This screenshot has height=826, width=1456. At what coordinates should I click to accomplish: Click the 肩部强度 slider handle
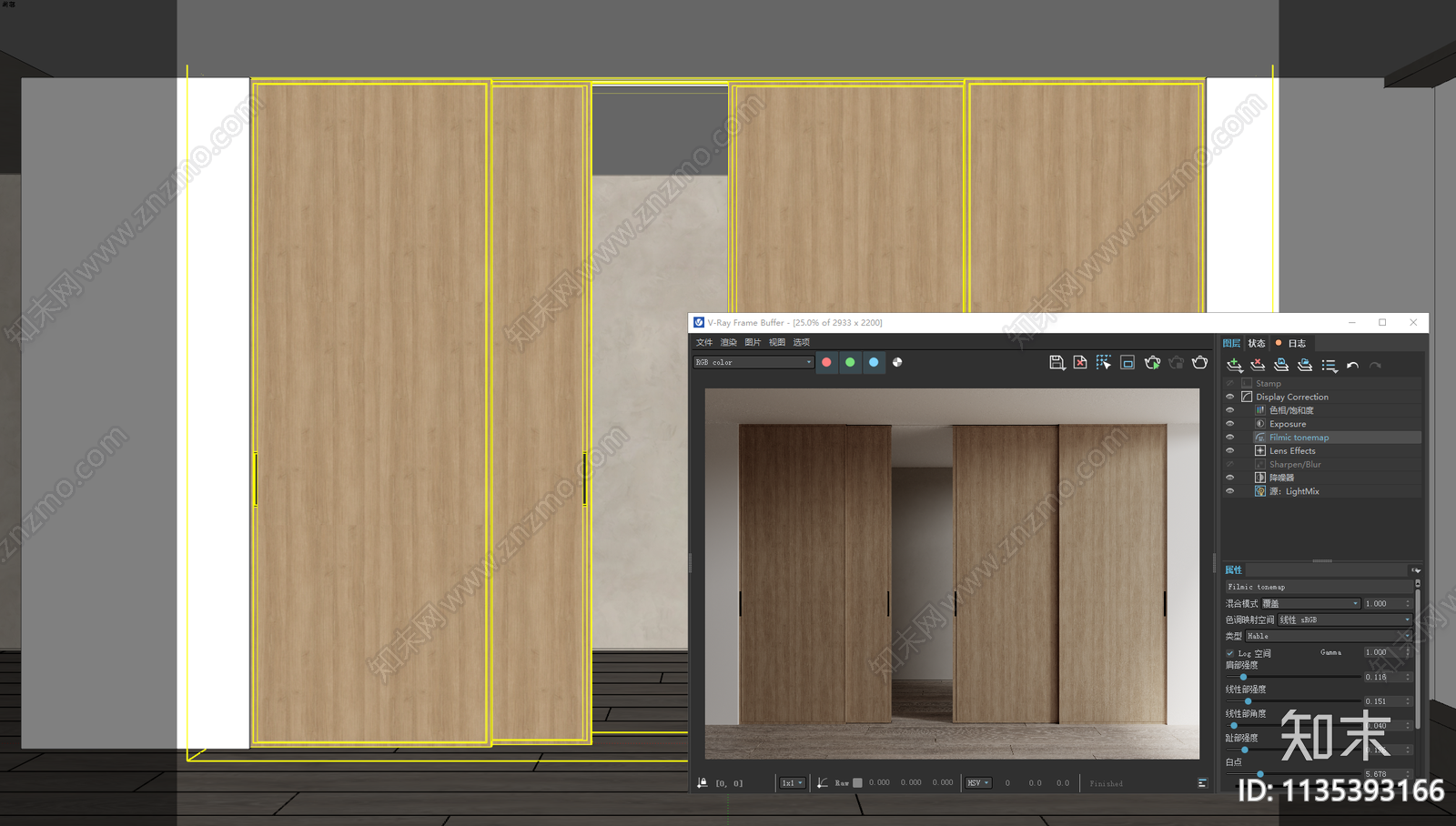[x=1243, y=677]
